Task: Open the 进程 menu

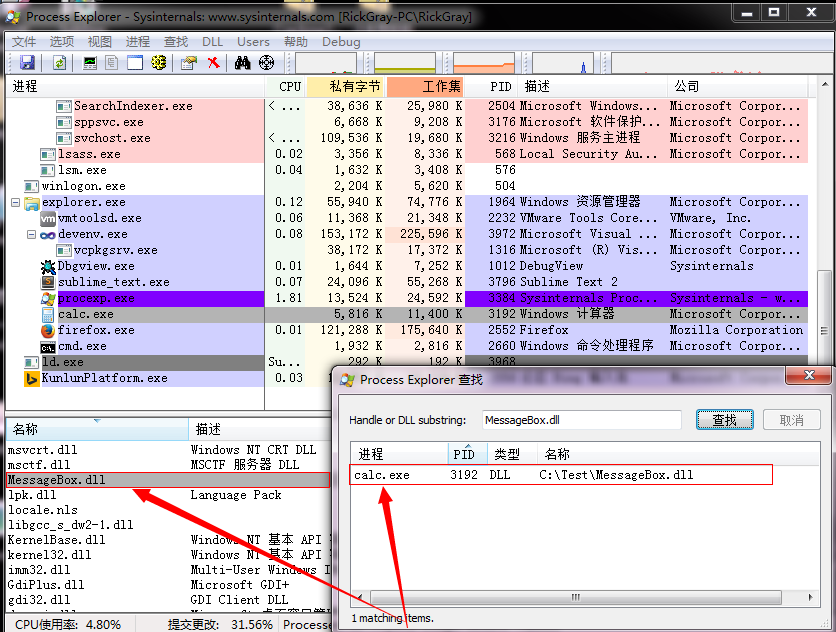Action: click(x=138, y=42)
